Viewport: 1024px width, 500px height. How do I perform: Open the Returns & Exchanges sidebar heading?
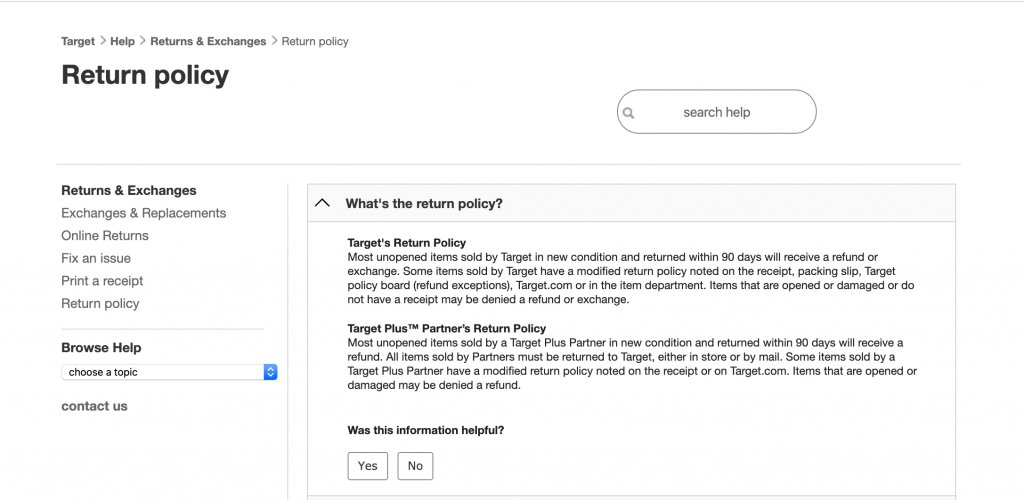(129, 191)
